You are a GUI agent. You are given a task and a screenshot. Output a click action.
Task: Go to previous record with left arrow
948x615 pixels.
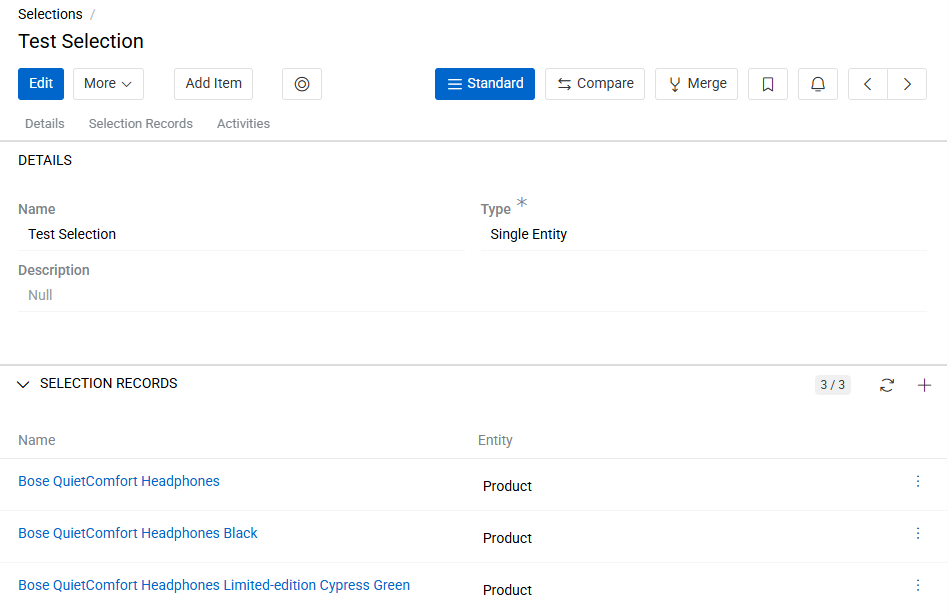(868, 84)
